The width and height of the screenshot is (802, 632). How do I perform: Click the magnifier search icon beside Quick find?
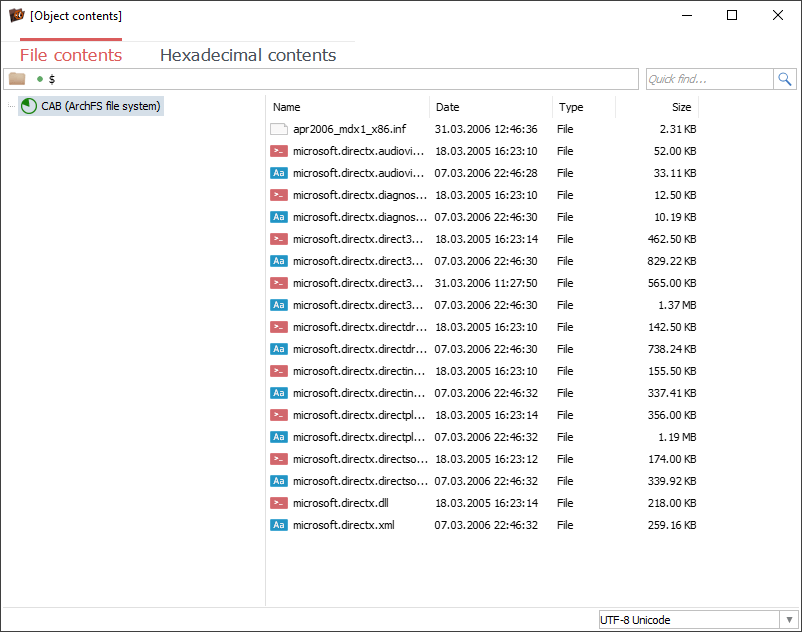pyautogui.click(x=785, y=79)
